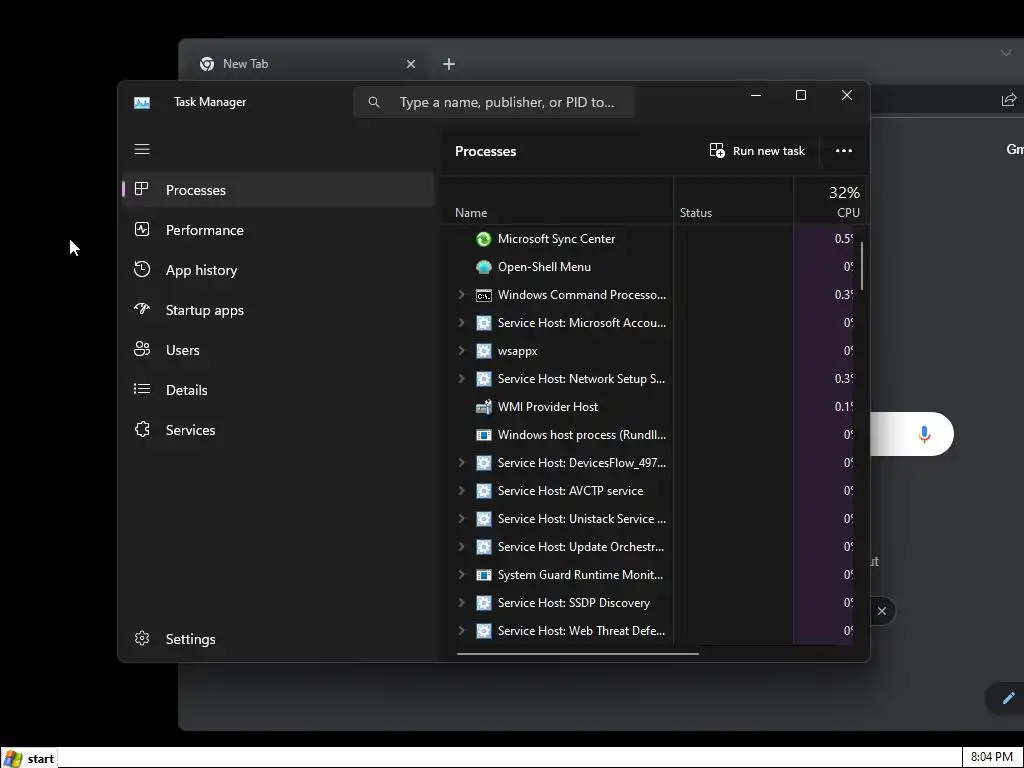Expand Service Host: SSDP Discovery row
This screenshot has width=1024, height=768.
pos(461,603)
